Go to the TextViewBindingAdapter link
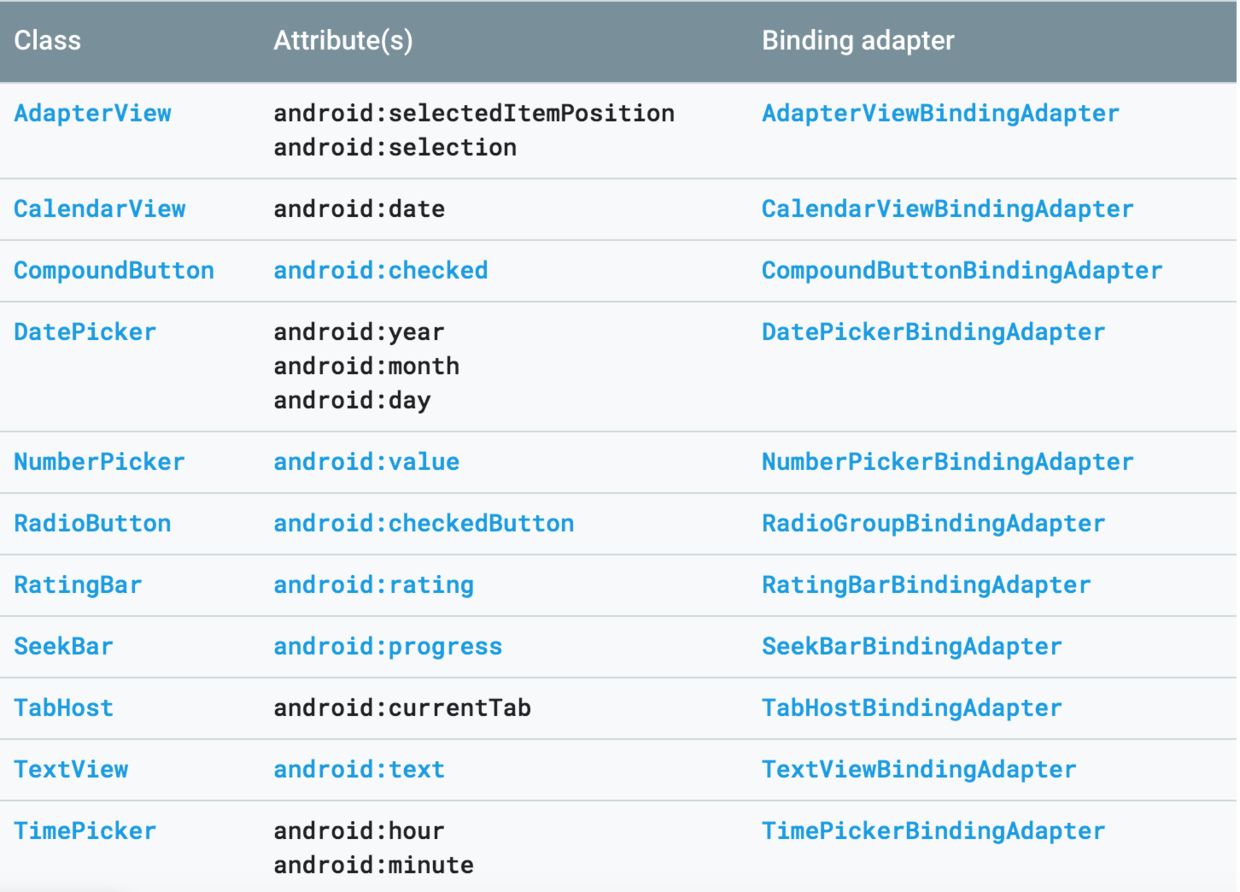The height and width of the screenshot is (892, 1240). (919, 769)
